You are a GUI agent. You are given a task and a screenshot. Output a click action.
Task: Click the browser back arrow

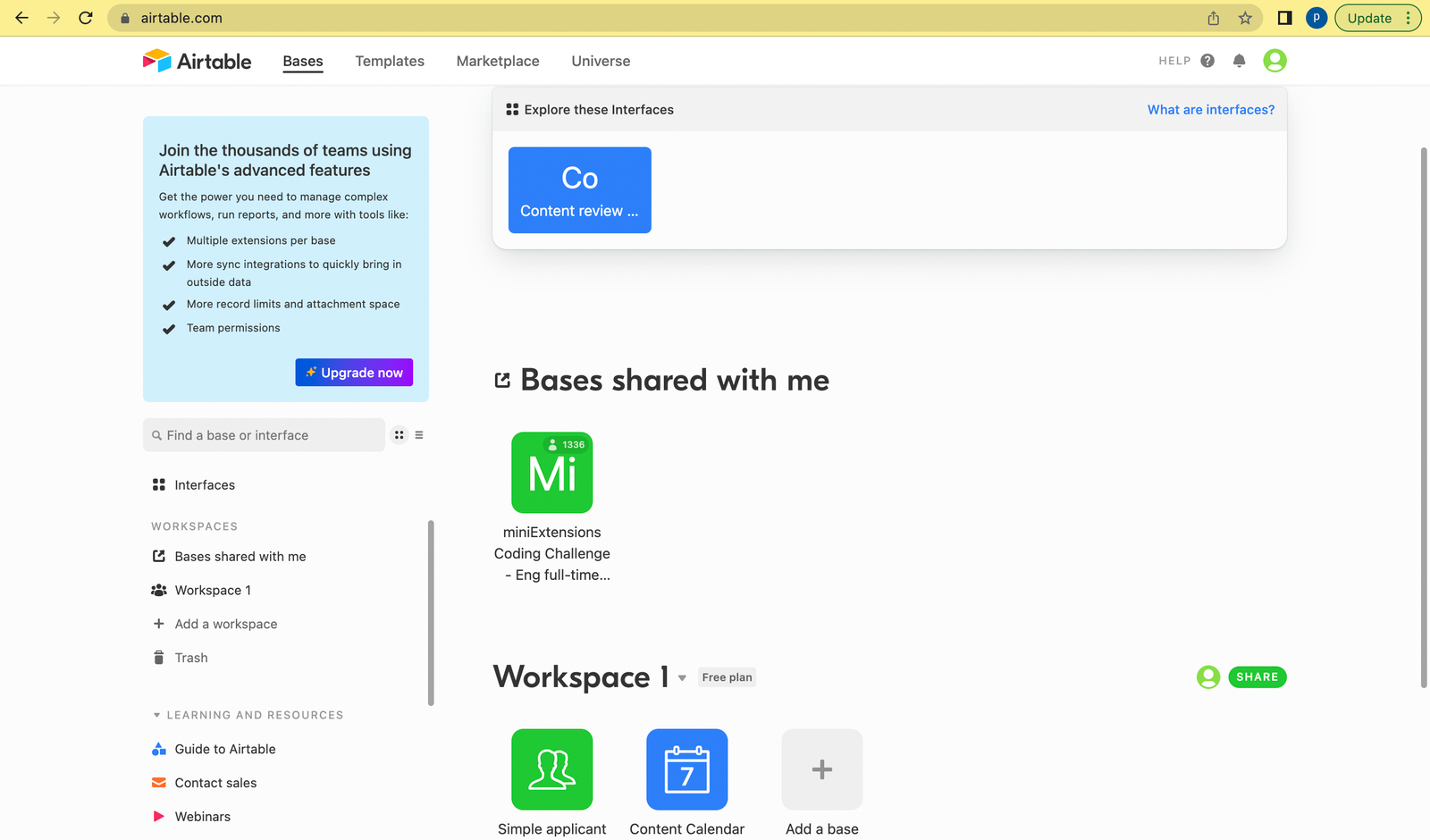[21, 18]
